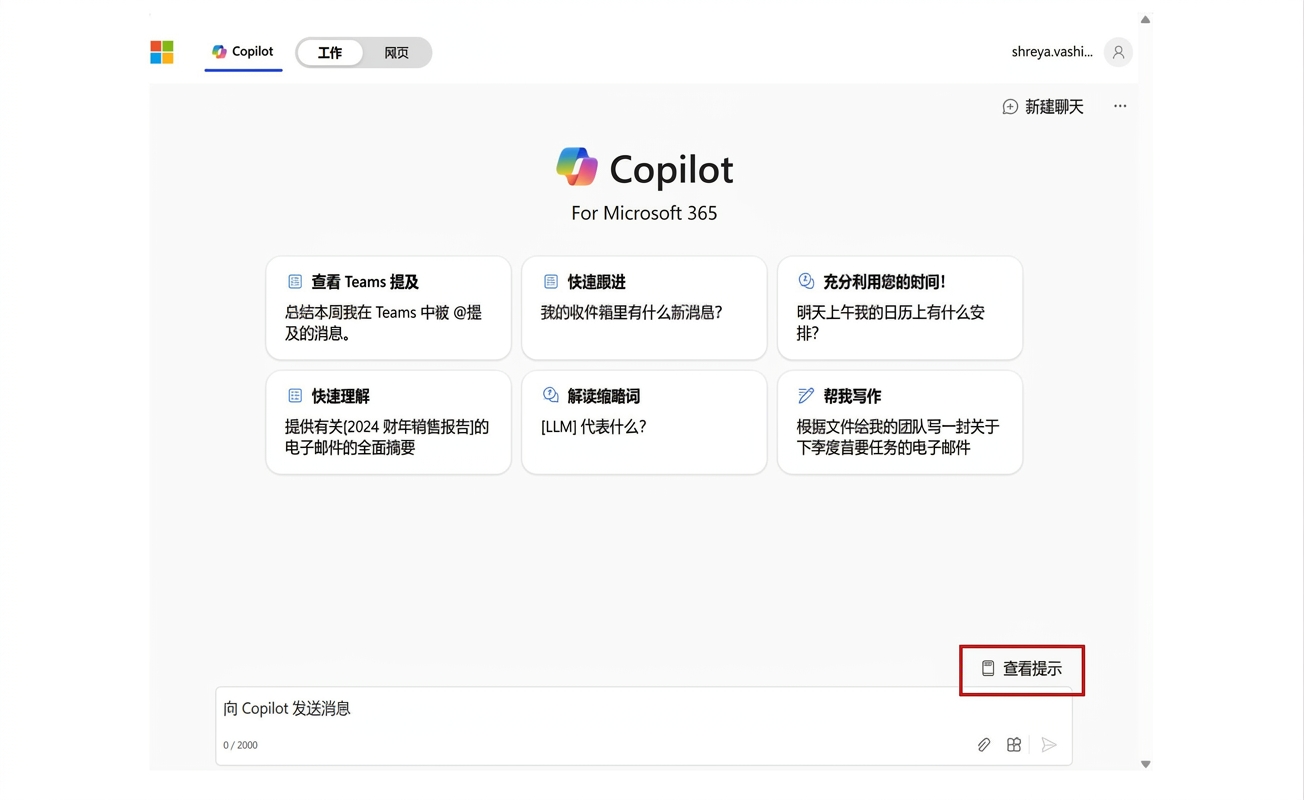Switch to 工作 mode
Screen dimensions: 1304x800
click(330, 53)
